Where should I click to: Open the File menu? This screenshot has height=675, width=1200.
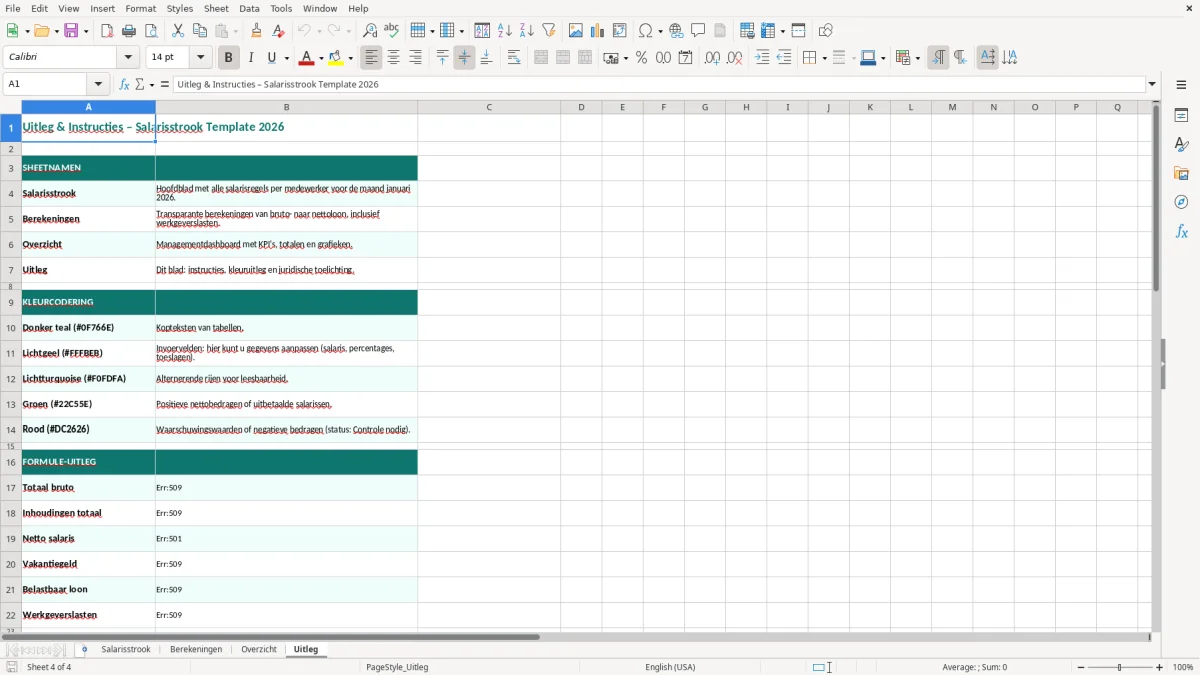tap(12, 8)
